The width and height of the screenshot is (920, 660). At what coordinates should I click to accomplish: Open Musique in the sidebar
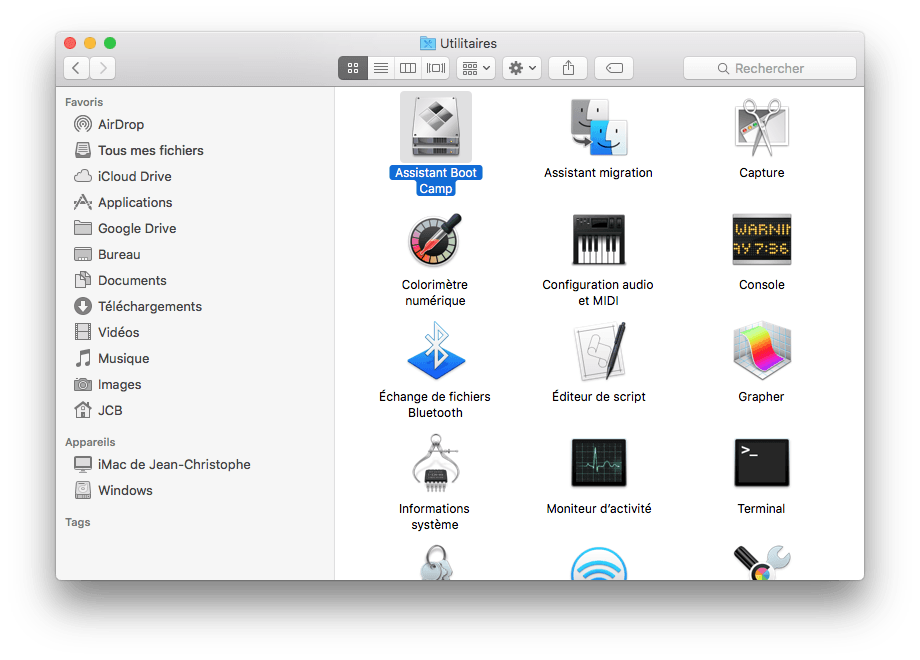[112, 358]
